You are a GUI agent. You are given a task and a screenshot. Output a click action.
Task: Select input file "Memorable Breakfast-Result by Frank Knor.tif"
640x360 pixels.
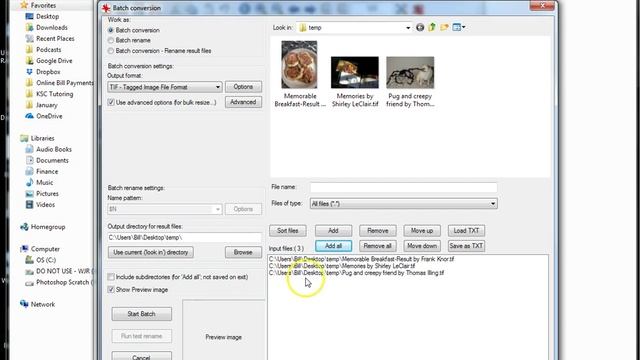361,259
